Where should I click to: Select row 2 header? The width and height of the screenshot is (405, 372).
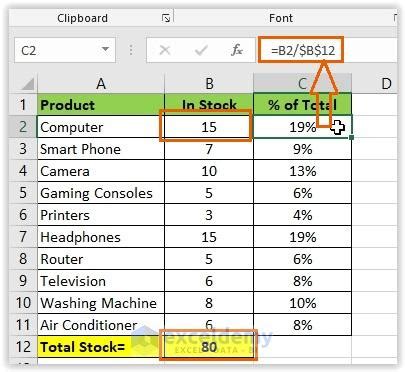(x=23, y=127)
